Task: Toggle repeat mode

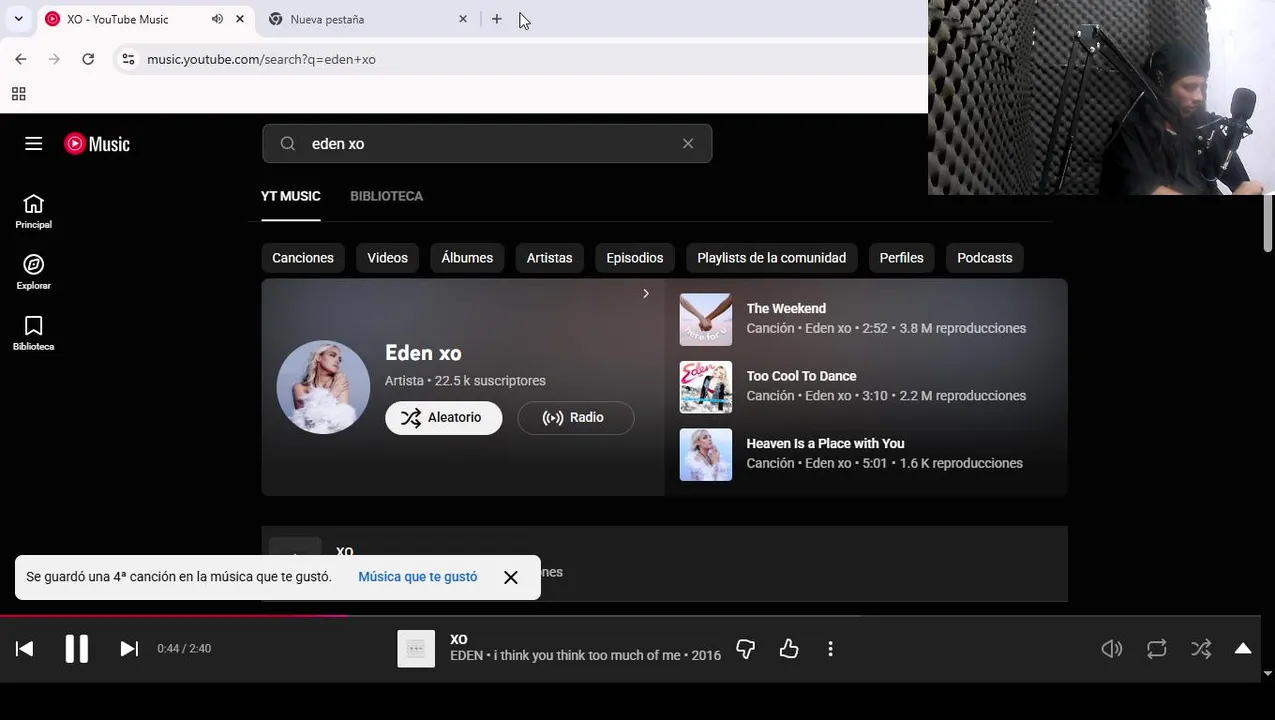Action: (x=1157, y=649)
